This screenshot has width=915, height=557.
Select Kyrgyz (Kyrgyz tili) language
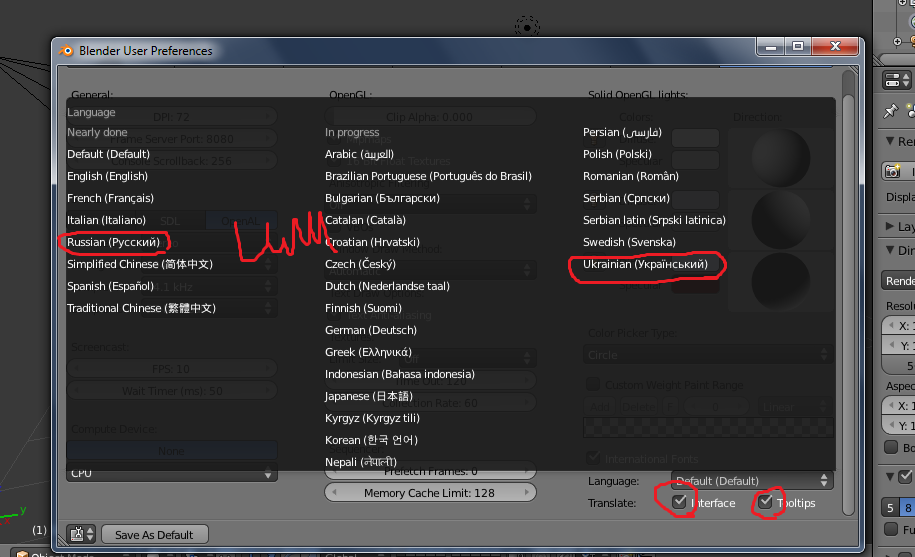(372, 418)
